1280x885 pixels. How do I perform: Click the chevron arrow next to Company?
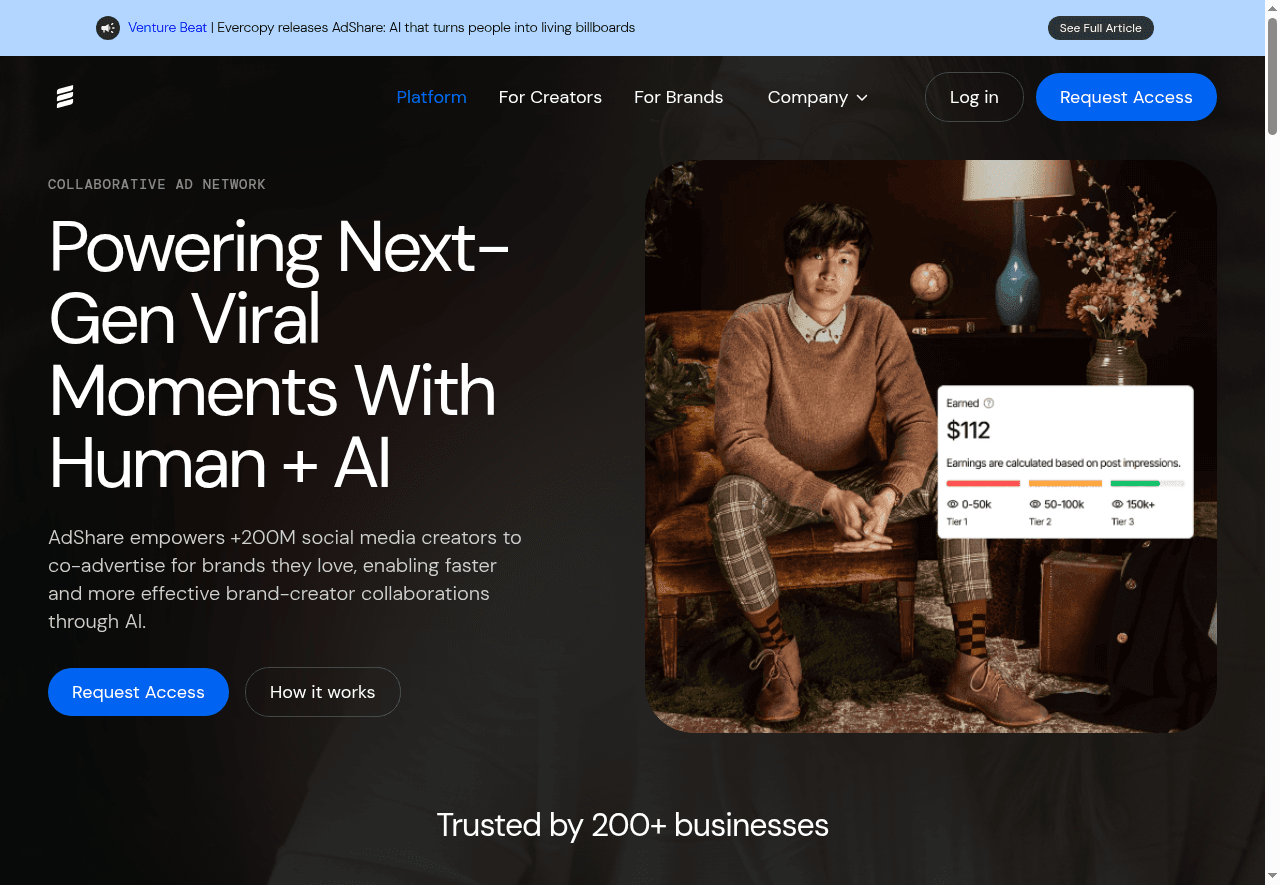862,98
